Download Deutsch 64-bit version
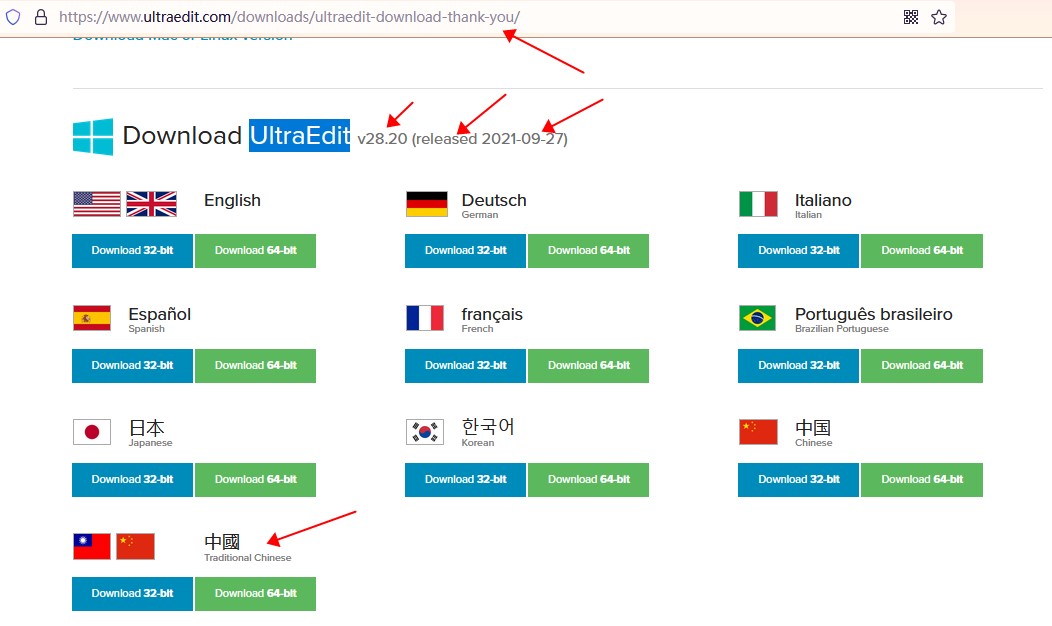Image resolution: width=1052 pixels, height=626 pixels. pos(588,251)
